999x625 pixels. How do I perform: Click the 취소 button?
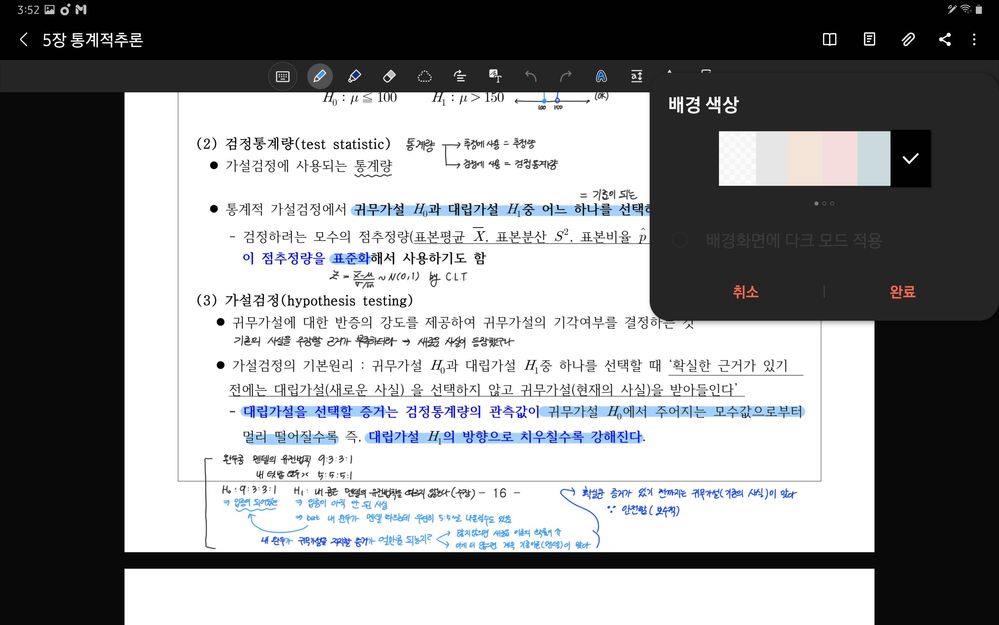coord(745,292)
